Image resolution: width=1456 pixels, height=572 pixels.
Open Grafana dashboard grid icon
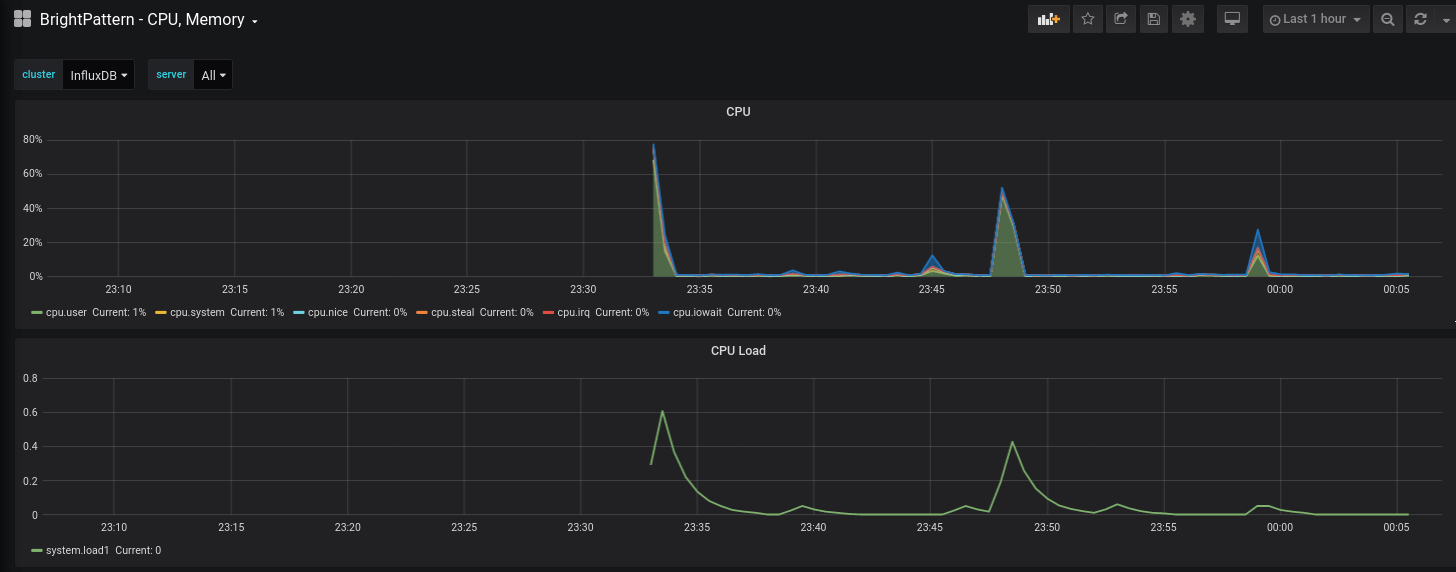pos(22,19)
